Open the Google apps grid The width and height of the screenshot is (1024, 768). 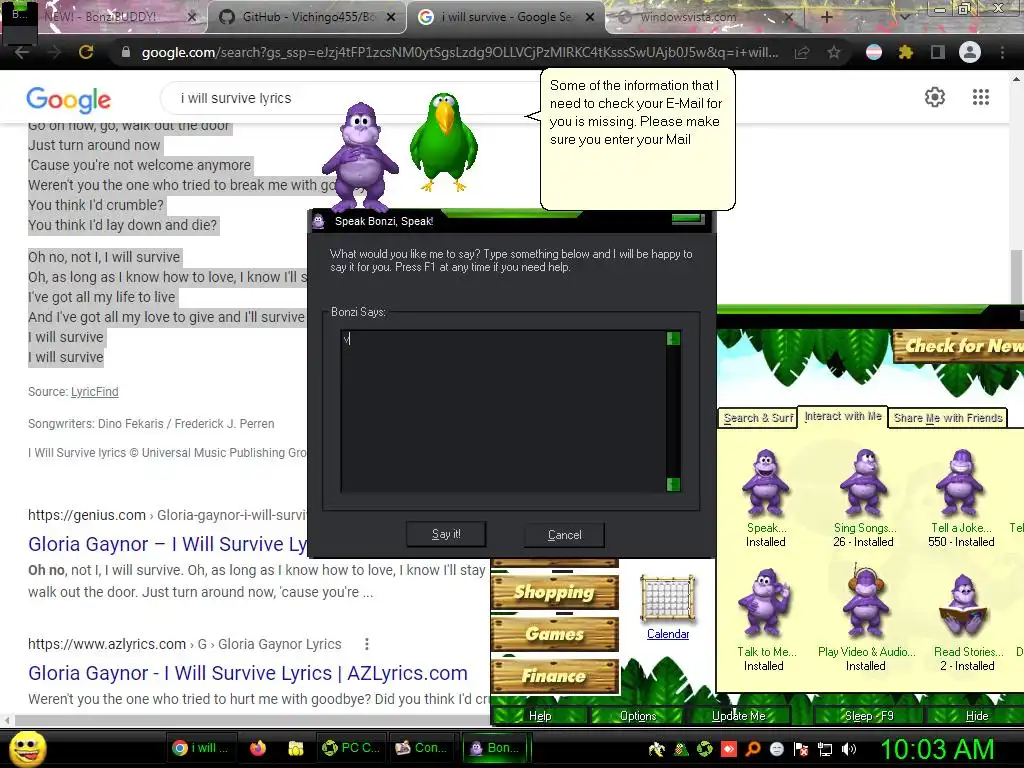coord(981,97)
